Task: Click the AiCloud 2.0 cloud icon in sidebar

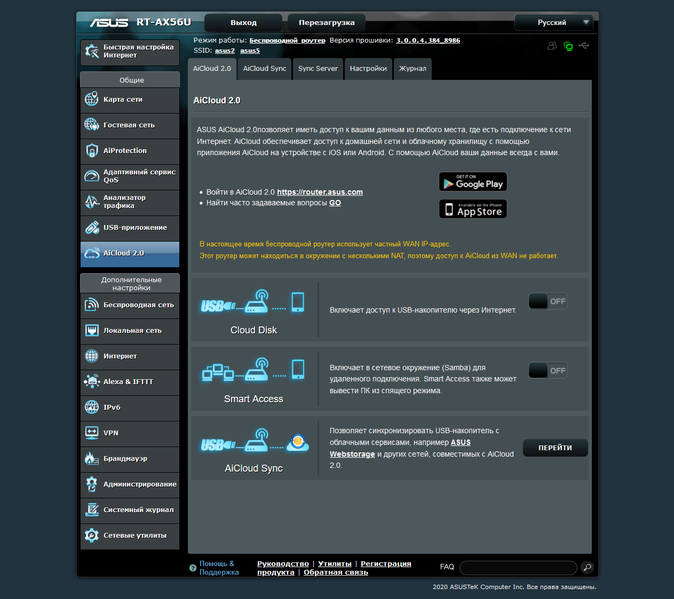Action: [92, 253]
